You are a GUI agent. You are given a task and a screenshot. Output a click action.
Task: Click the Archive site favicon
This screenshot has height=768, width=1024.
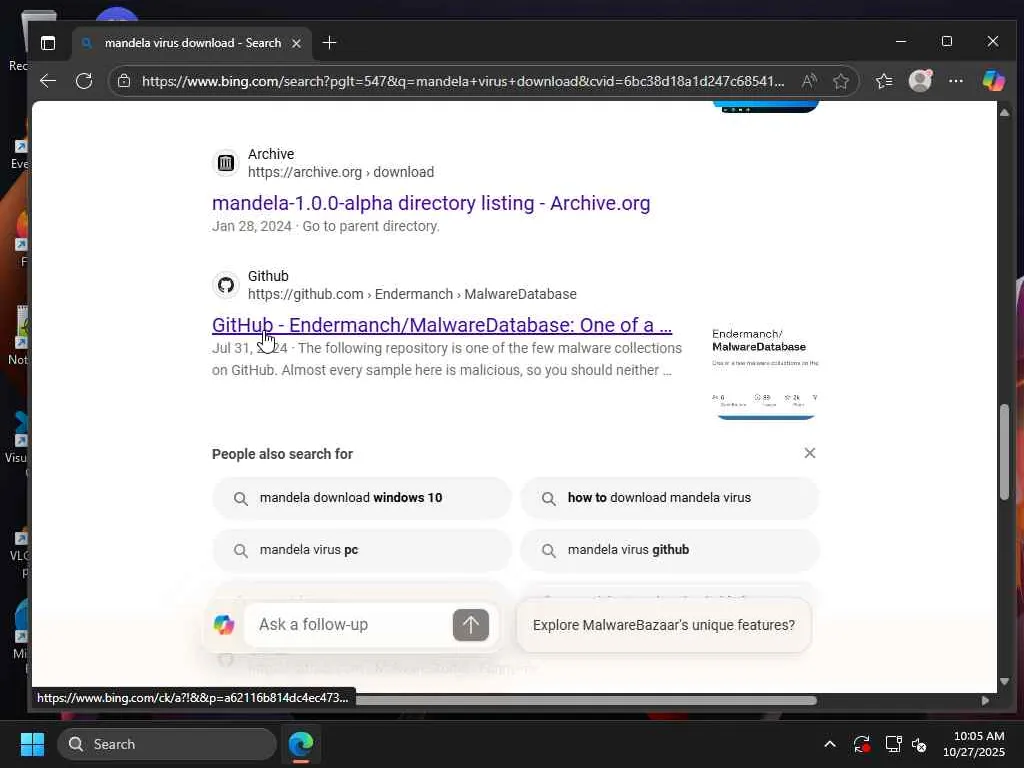click(x=226, y=163)
